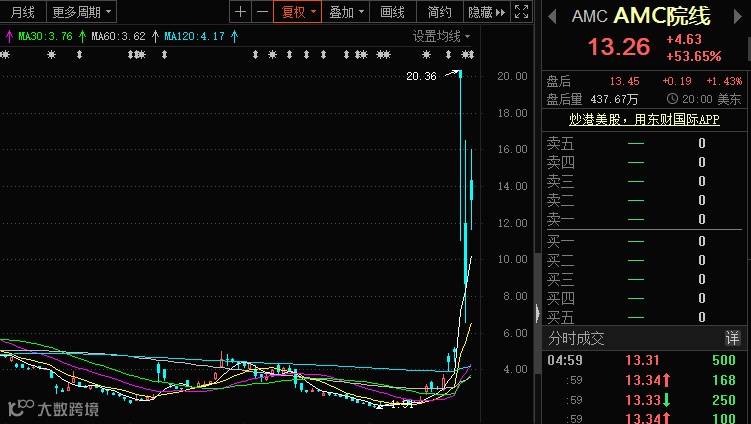The height and width of the screenshot is (424, 751).
Task: Toggle fullscreen chart view icon
Action: (521, 12)
